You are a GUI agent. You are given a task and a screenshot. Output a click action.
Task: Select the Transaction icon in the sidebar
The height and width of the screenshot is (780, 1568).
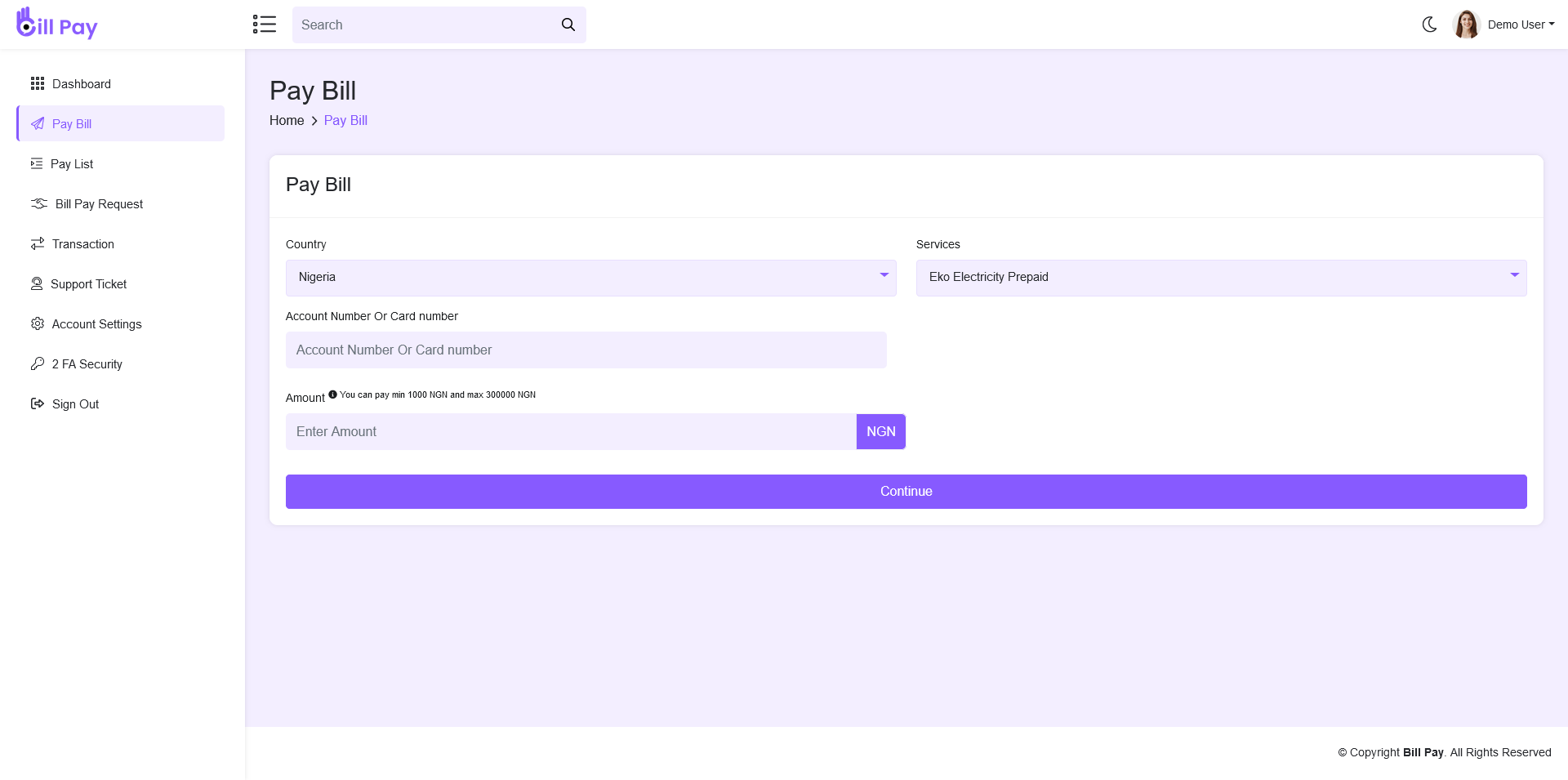37,243
